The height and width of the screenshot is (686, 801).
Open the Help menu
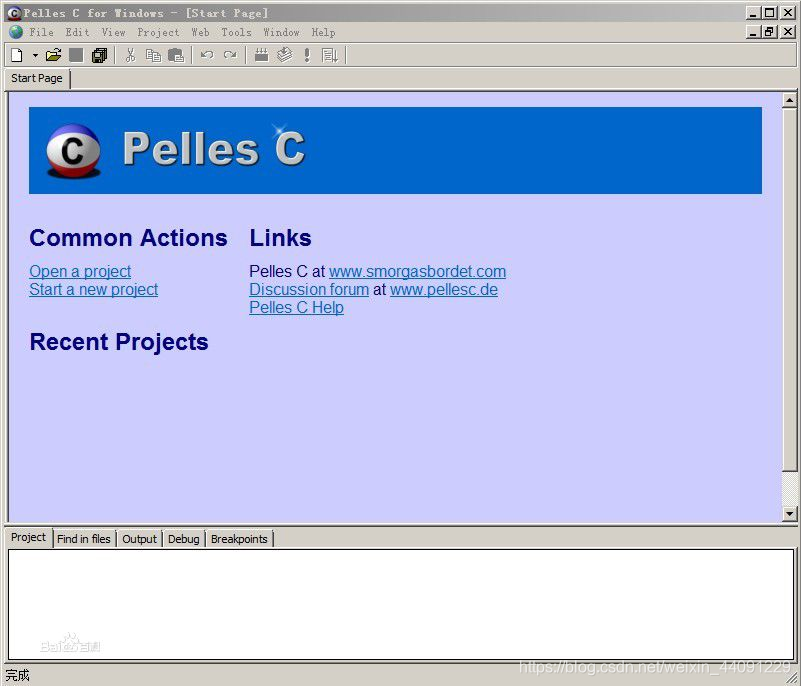point(323,32)
